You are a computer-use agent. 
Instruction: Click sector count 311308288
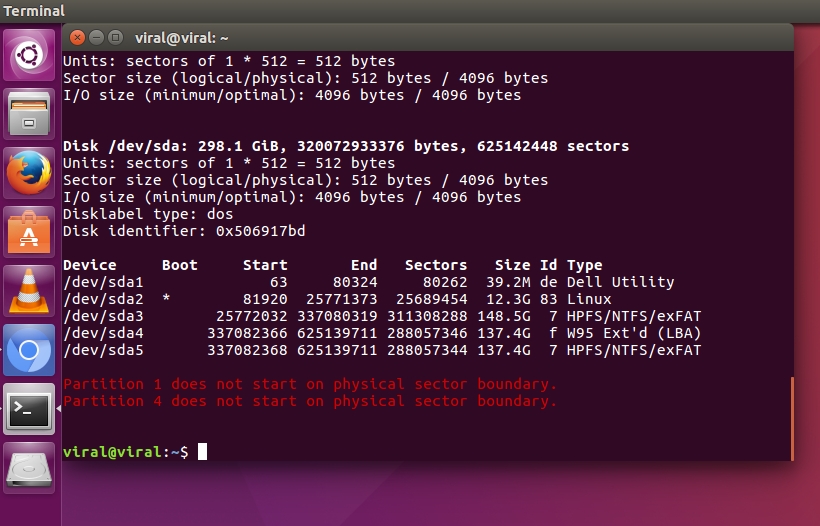point(427,316)
